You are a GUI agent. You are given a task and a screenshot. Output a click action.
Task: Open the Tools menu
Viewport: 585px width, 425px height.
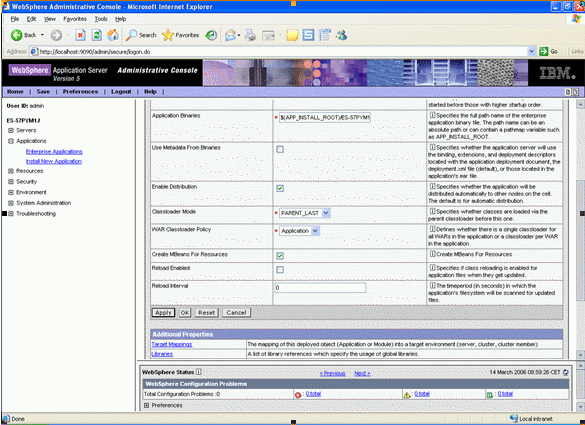101,19
